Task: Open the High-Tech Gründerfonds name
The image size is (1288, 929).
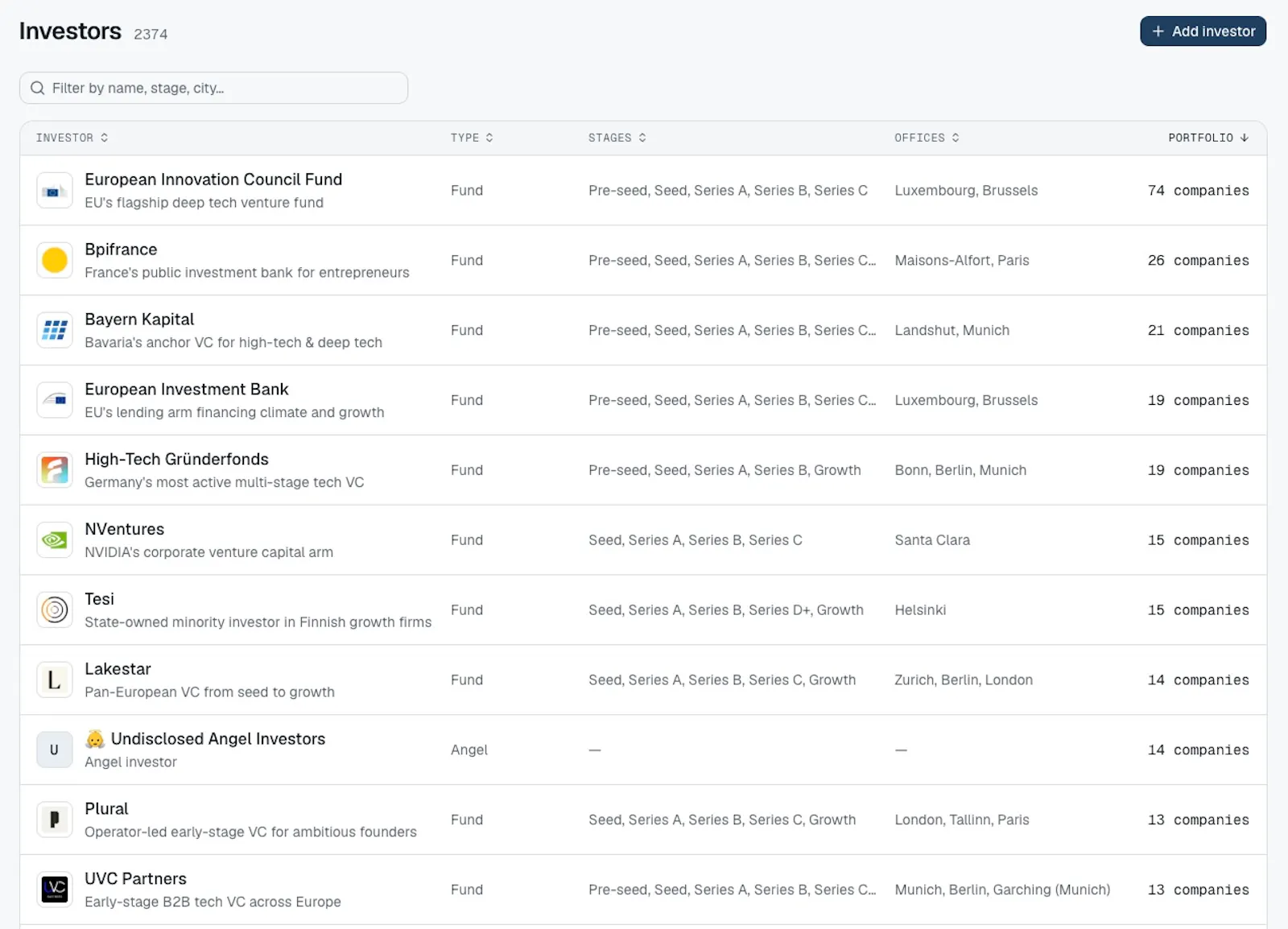Action: point(177,459)
